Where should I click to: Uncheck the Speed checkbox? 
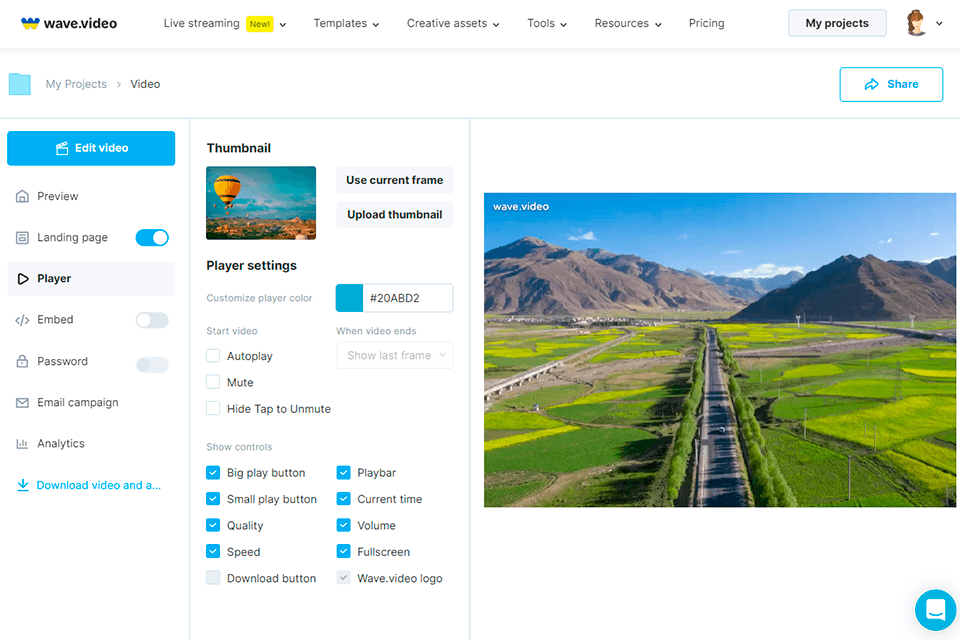point(213,552)
